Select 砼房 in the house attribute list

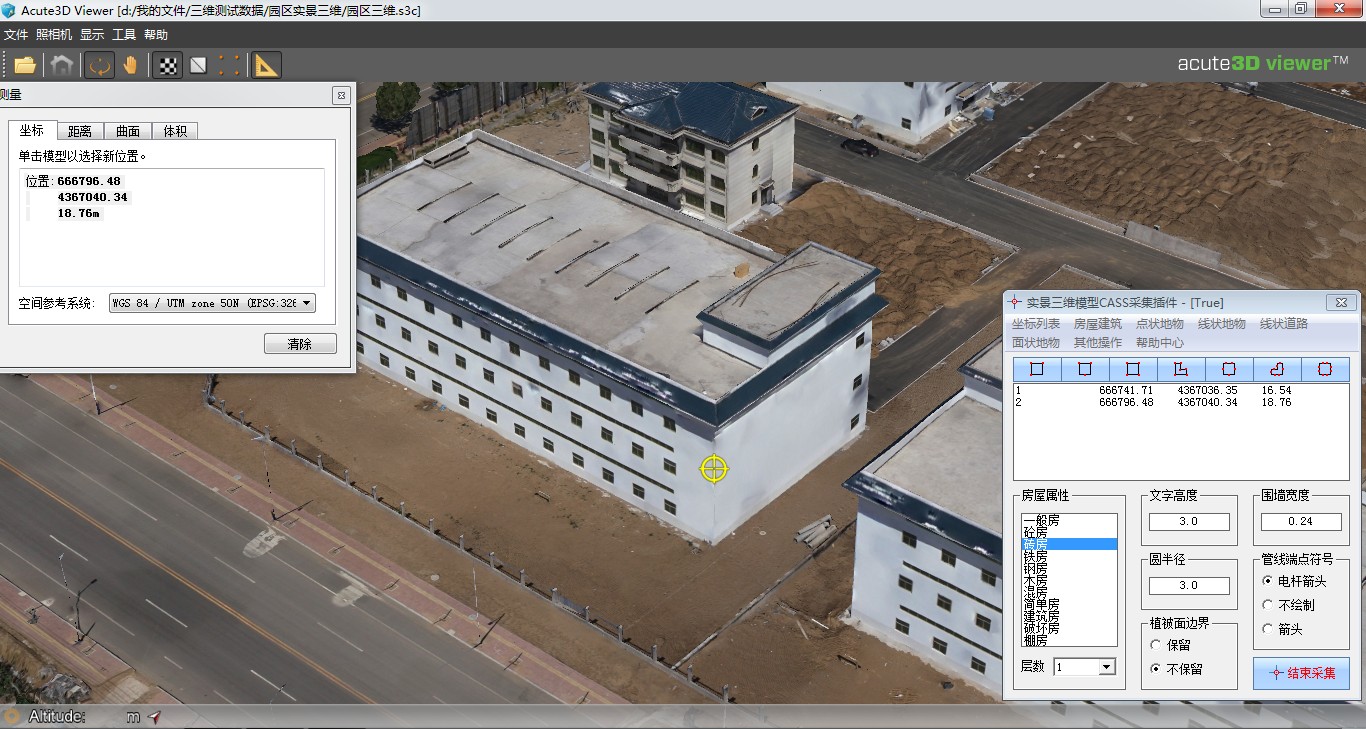[x=1068, y=533]
